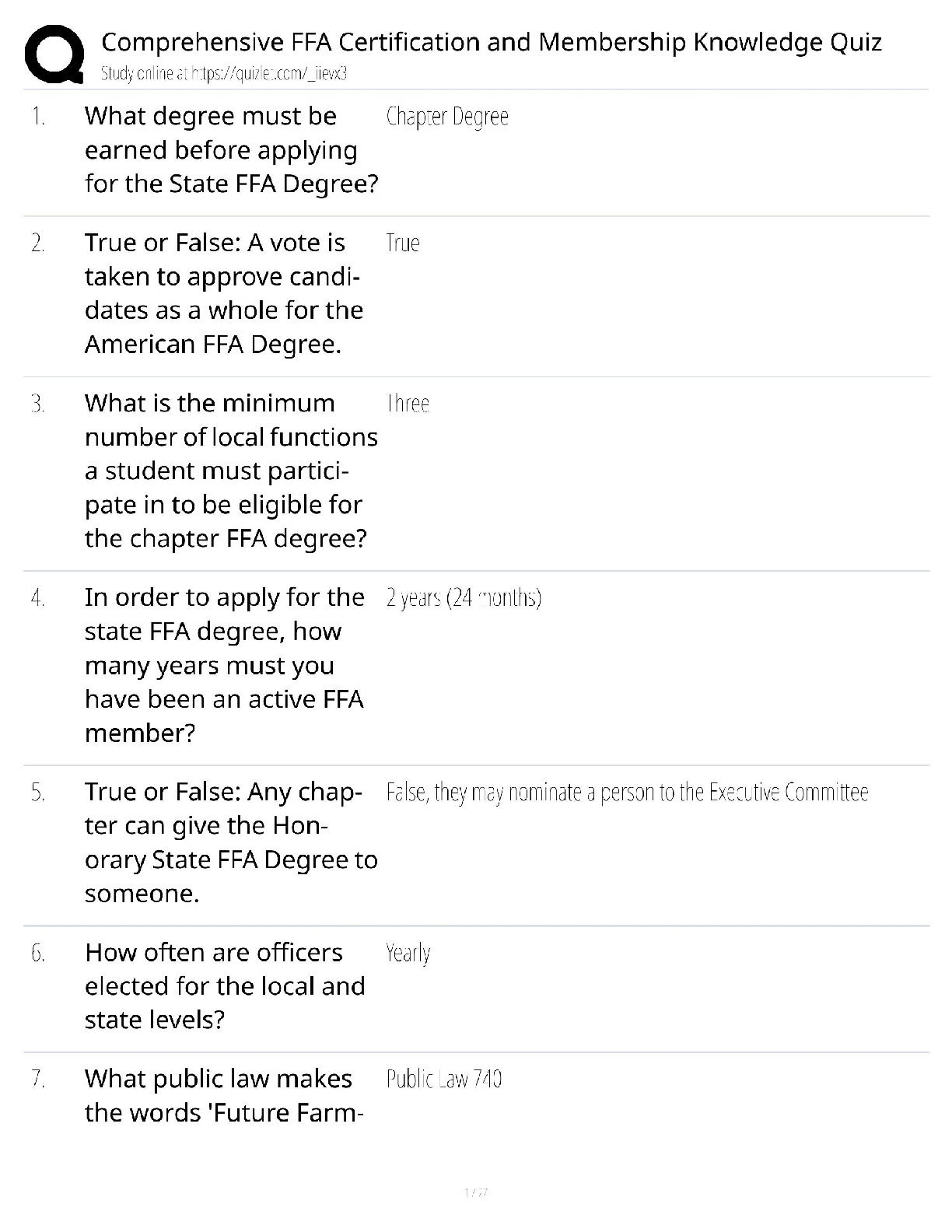
Task: Click the 'Three' answer text
Action: point(408,404)
